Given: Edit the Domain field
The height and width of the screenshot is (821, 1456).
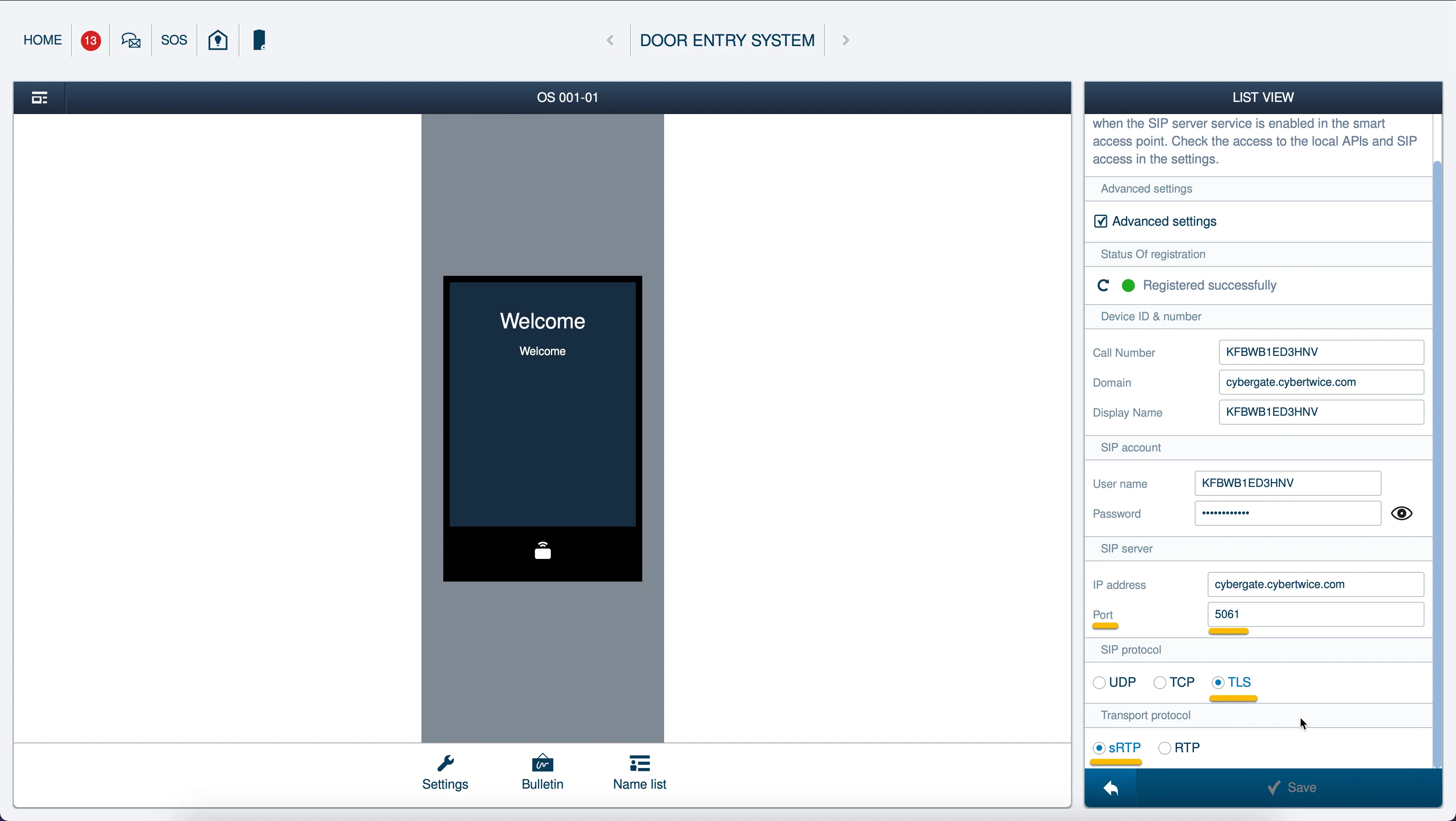Looking at the screenshot, I should 1321,382.
